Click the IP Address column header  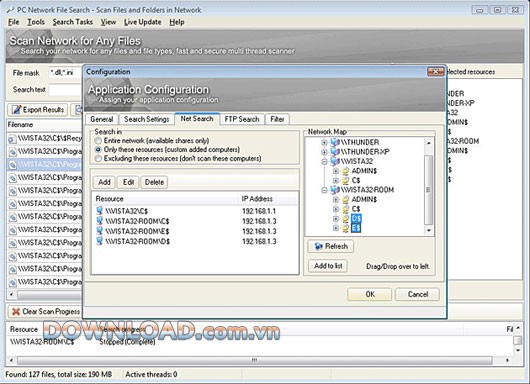[268, 199]
